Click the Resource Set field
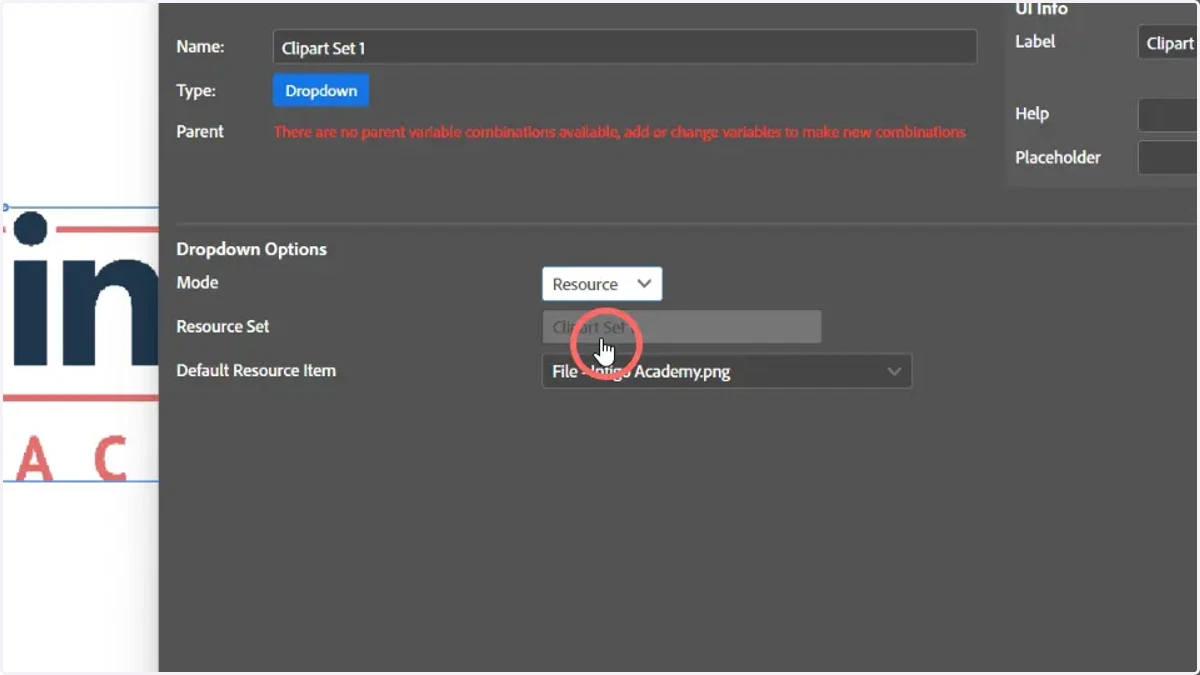 tap(681, 327)
